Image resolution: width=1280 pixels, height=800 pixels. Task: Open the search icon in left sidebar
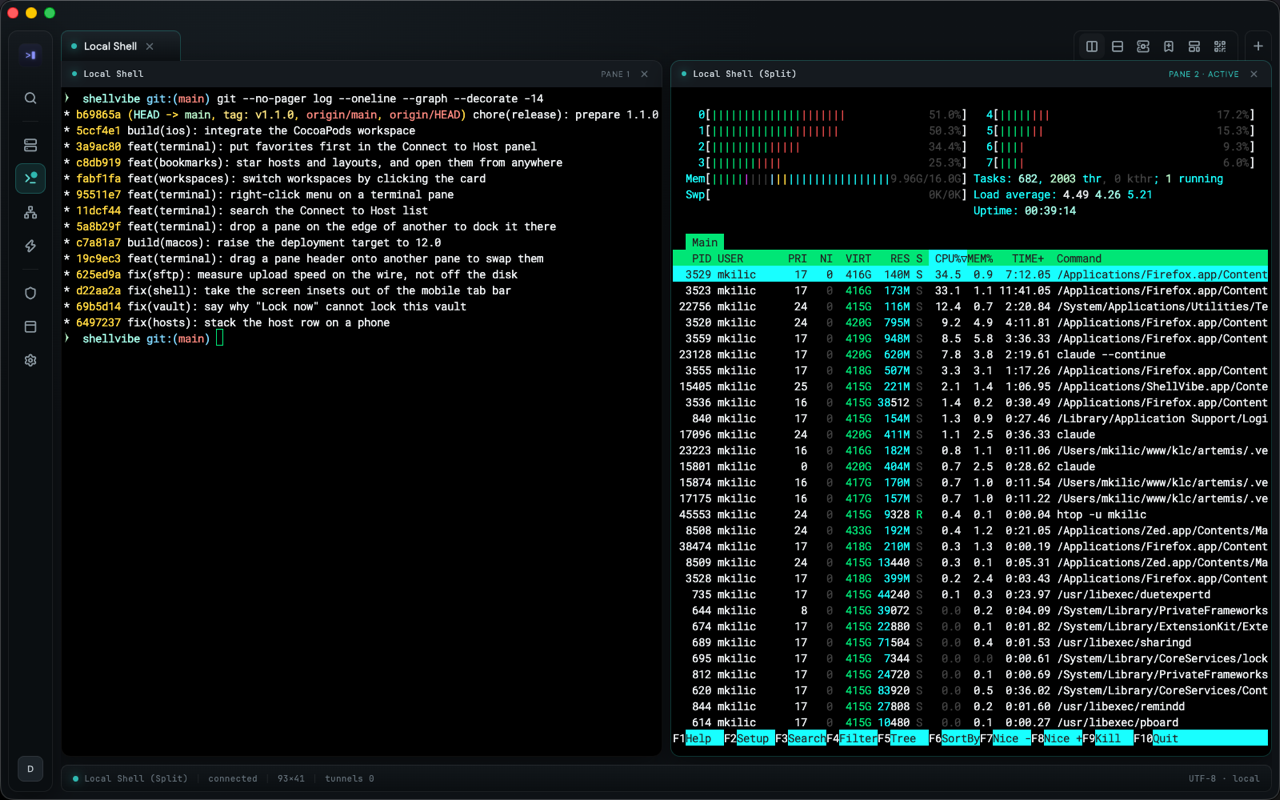pos(30,98)
